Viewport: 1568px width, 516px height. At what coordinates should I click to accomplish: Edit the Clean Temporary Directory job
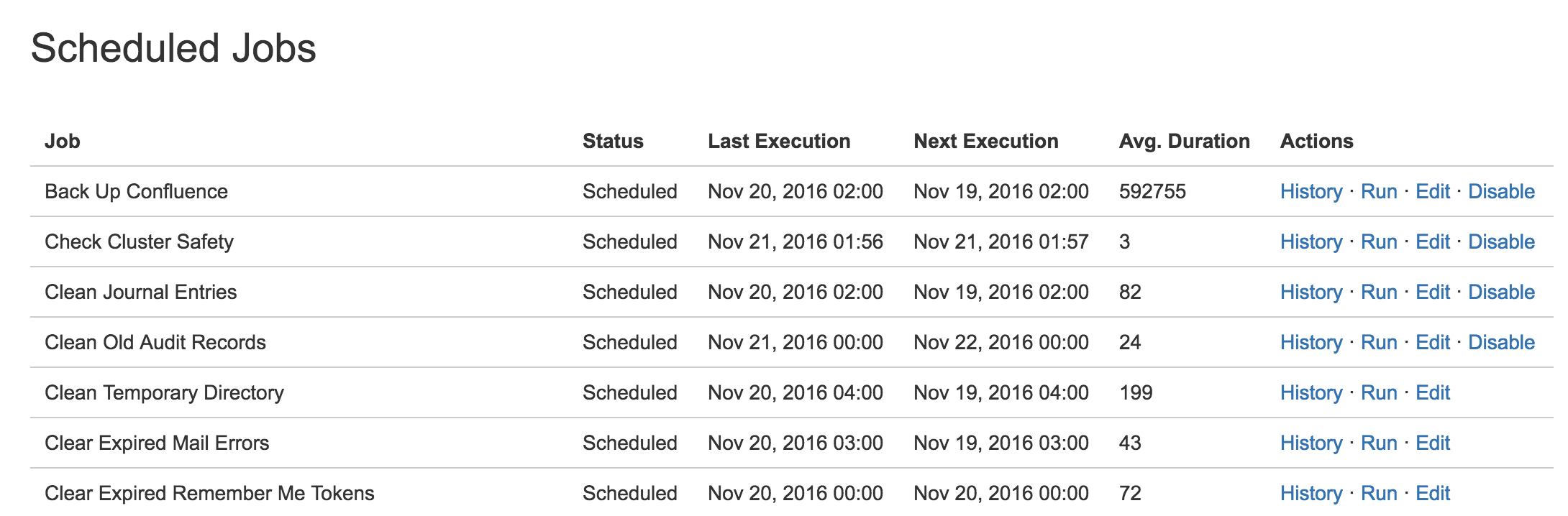[x=1433, y=392]
